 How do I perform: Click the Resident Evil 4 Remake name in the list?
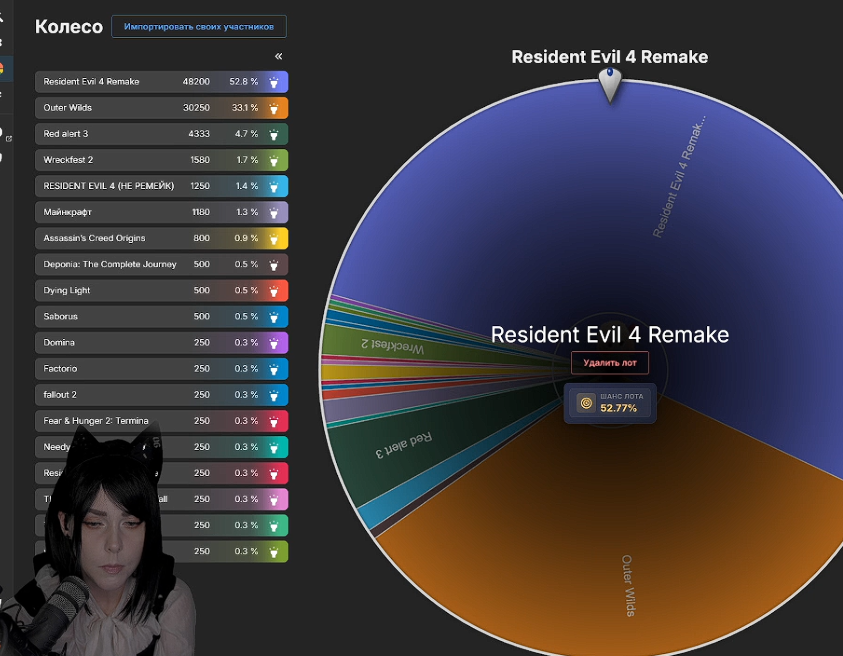point(91,82)
